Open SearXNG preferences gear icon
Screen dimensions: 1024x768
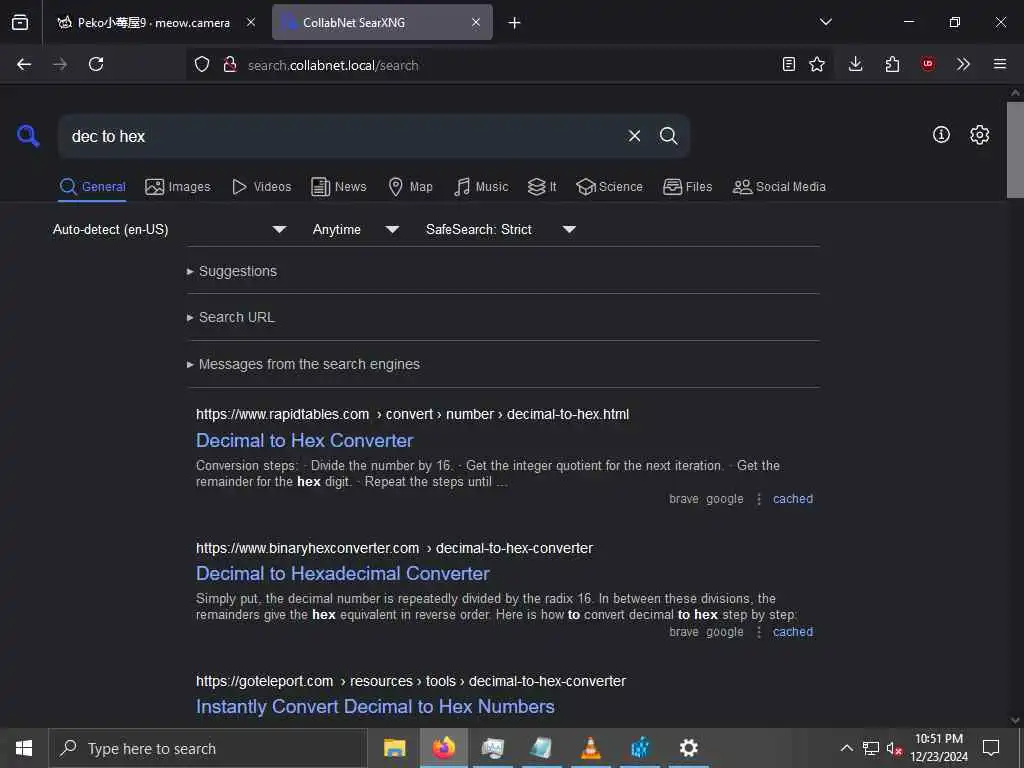pyautogui.click(x=979, y=135)
